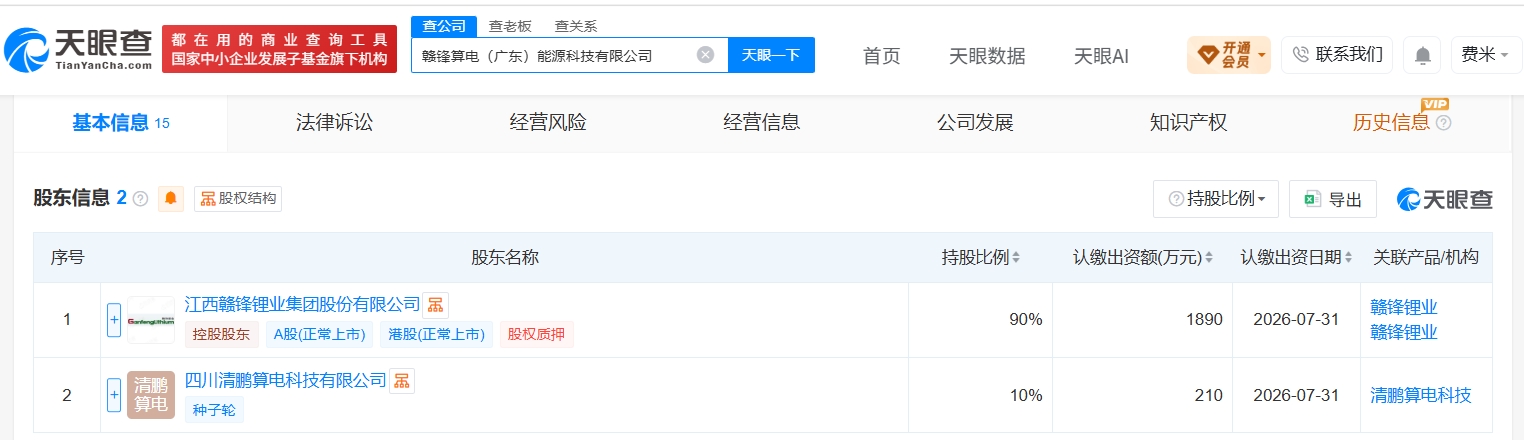The width and height of the screenshot is (1524, 440).
Task: Click the help icon beside 股东信息 count
Action: [140, 198]
